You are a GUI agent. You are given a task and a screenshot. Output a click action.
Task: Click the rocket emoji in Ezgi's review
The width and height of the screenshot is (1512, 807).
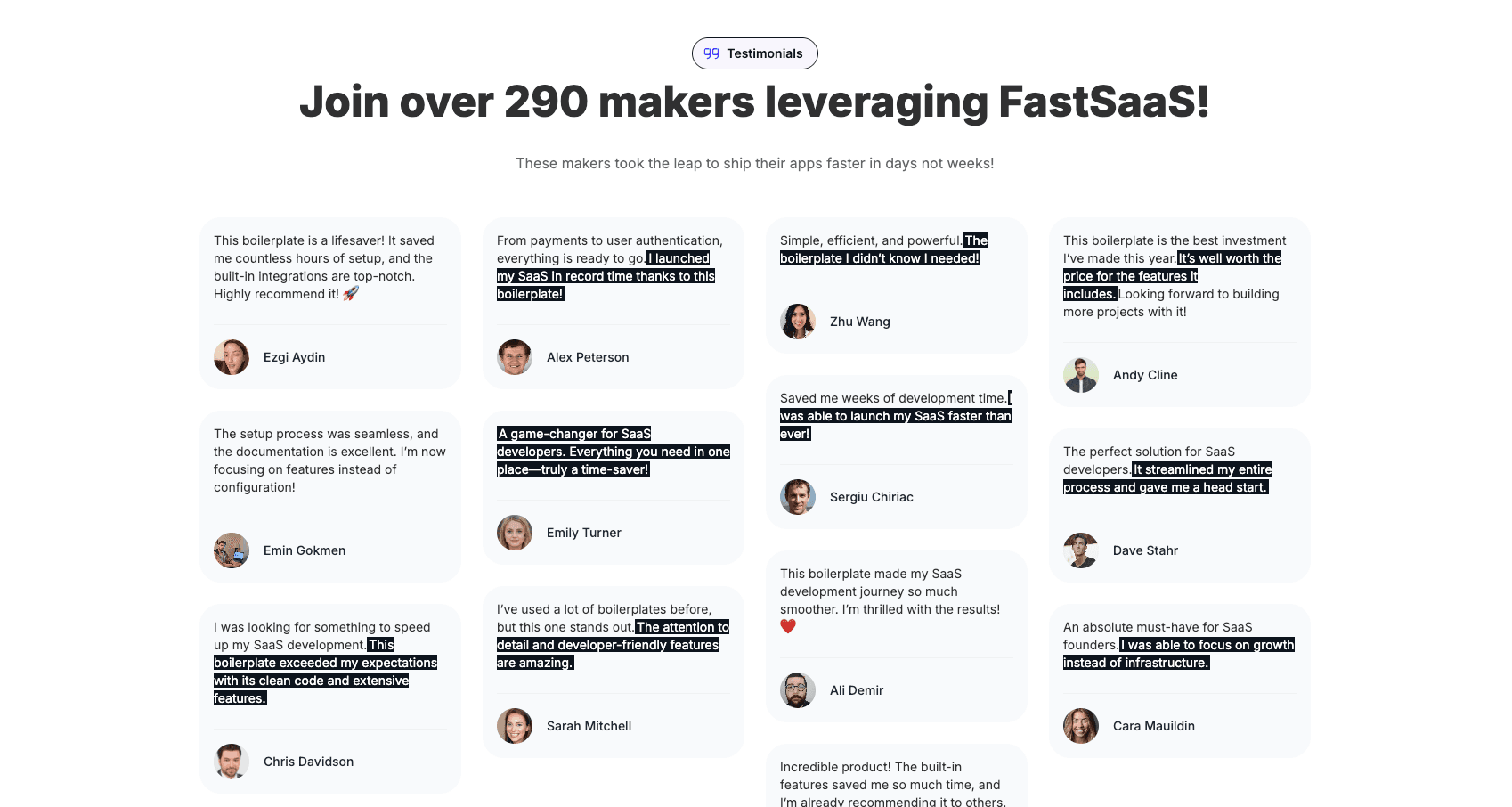351,293
